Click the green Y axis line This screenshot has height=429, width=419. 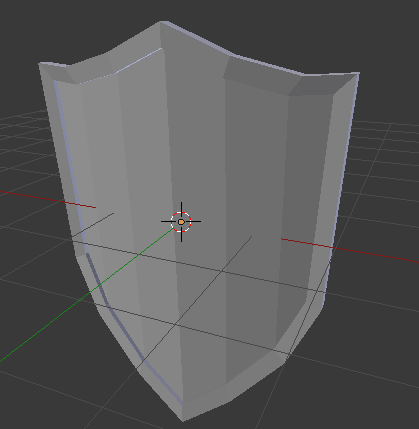click(87, 294)
